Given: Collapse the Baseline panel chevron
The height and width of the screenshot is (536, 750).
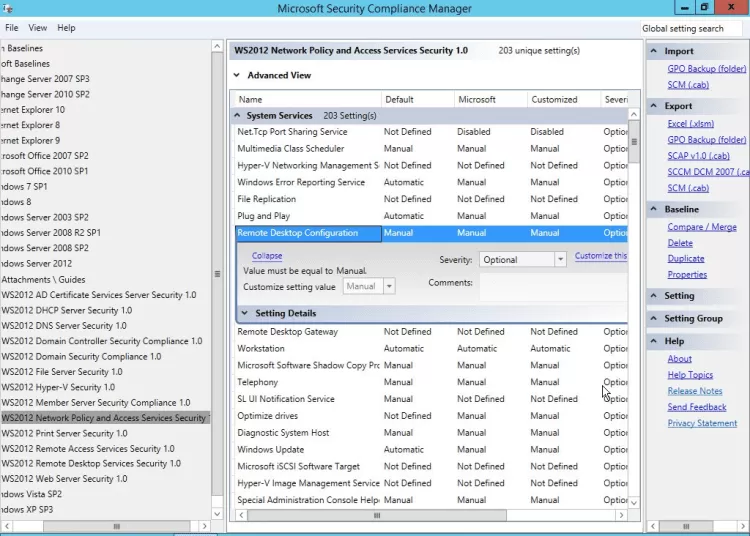Looking at the screenshot, I should pyautogui.click(x=653, y=210).
